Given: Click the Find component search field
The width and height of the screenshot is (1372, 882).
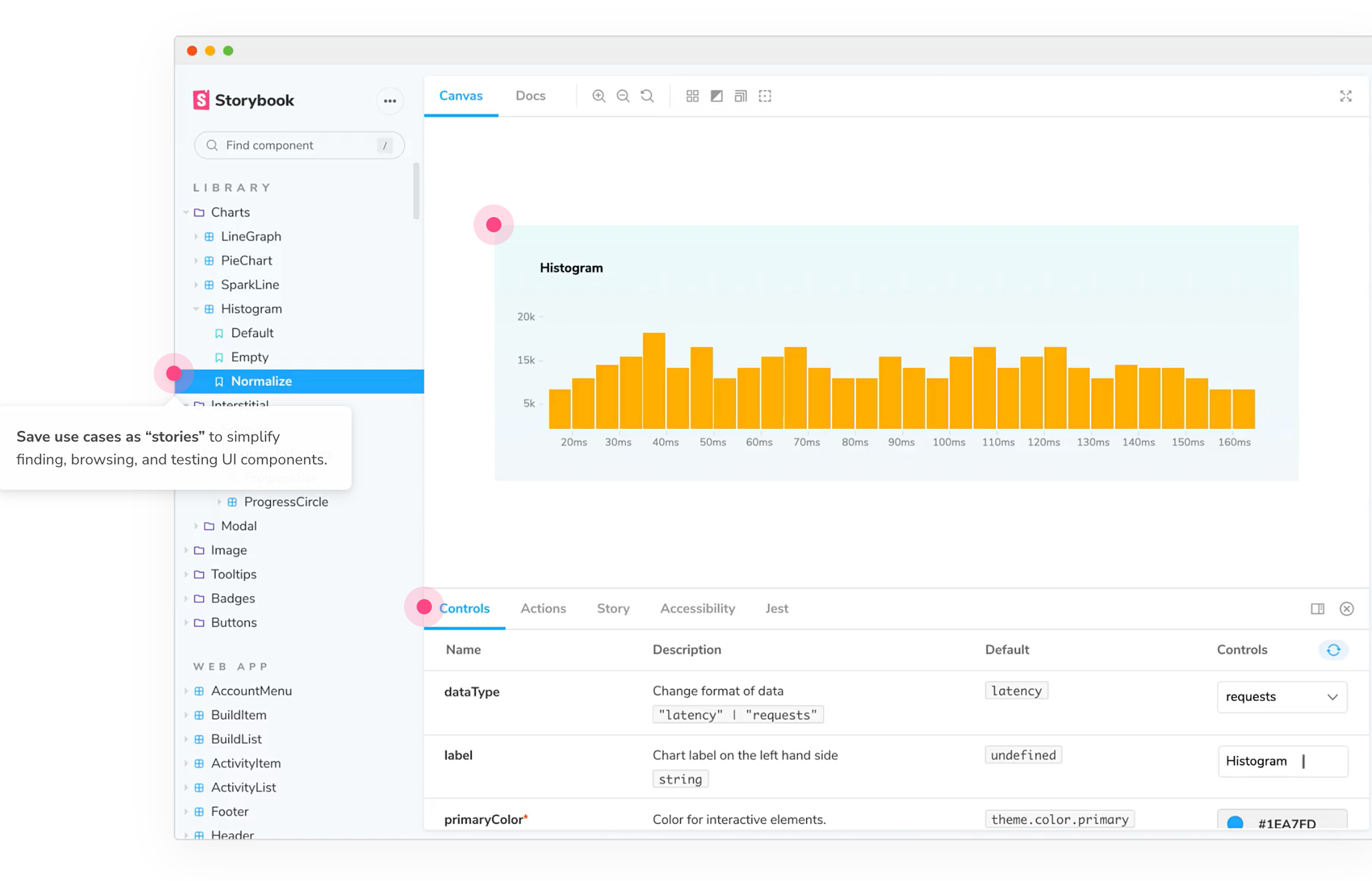Looking at the screenshot, I should (299, 145).
